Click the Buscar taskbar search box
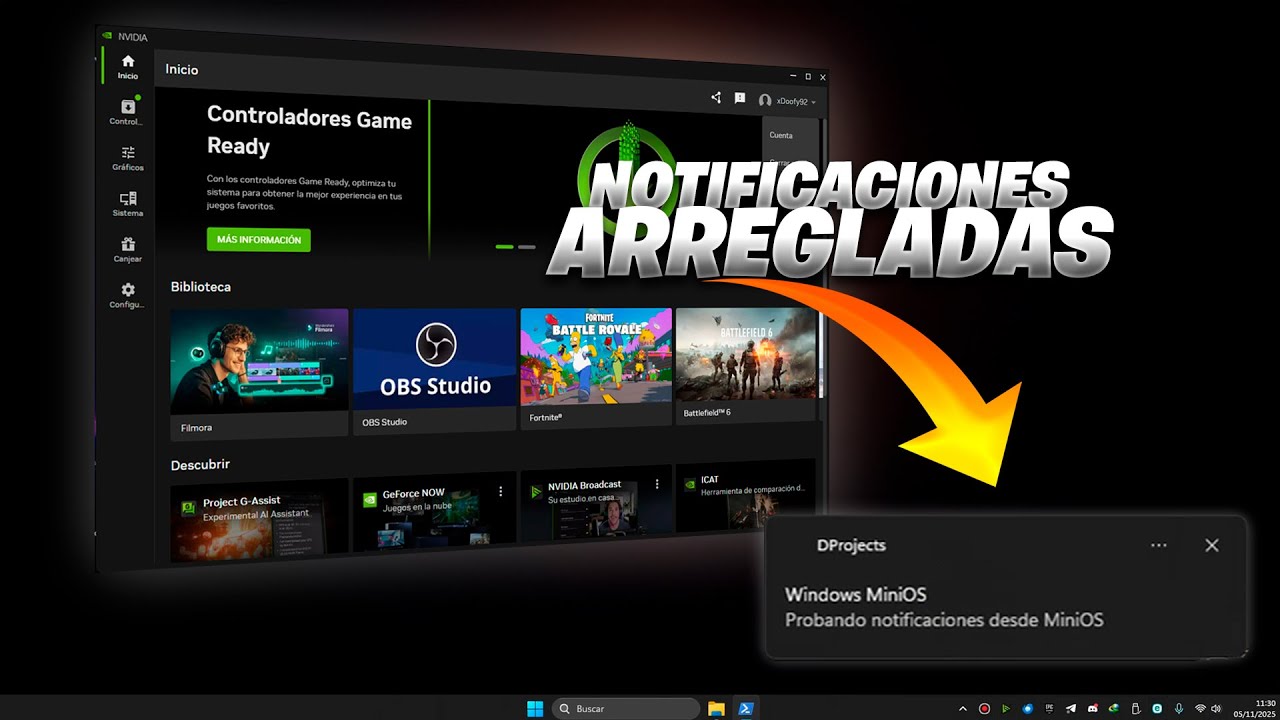Viewport: 1280px width, 720px height. (x=626, y=708)
